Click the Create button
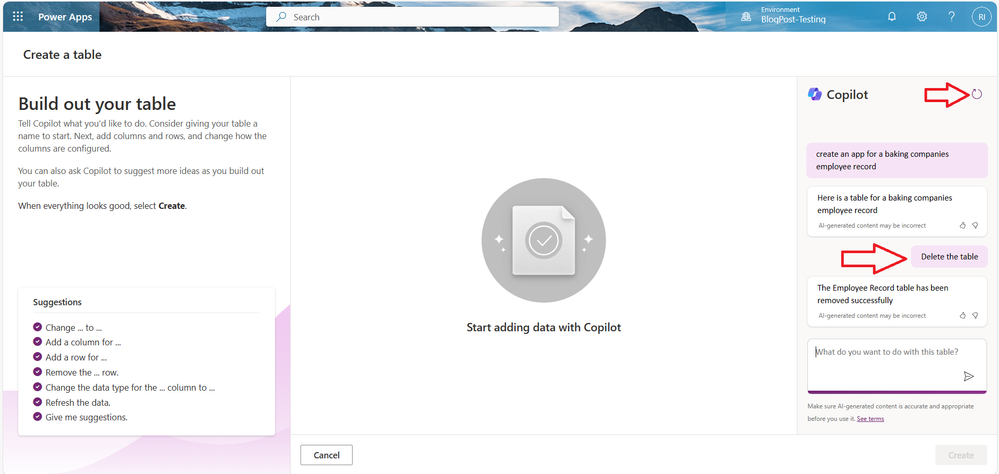999x474 pixels. pos(961,455)
